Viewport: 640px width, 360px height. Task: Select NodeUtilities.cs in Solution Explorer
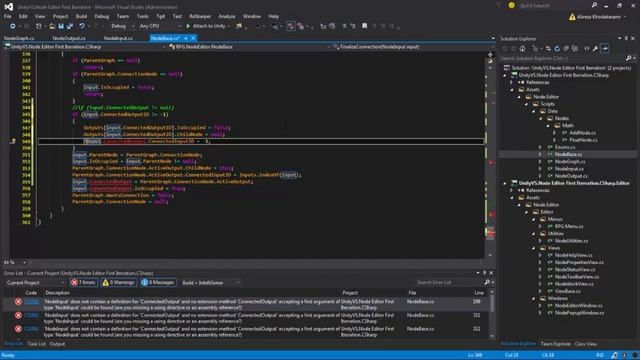coord(571,241)
